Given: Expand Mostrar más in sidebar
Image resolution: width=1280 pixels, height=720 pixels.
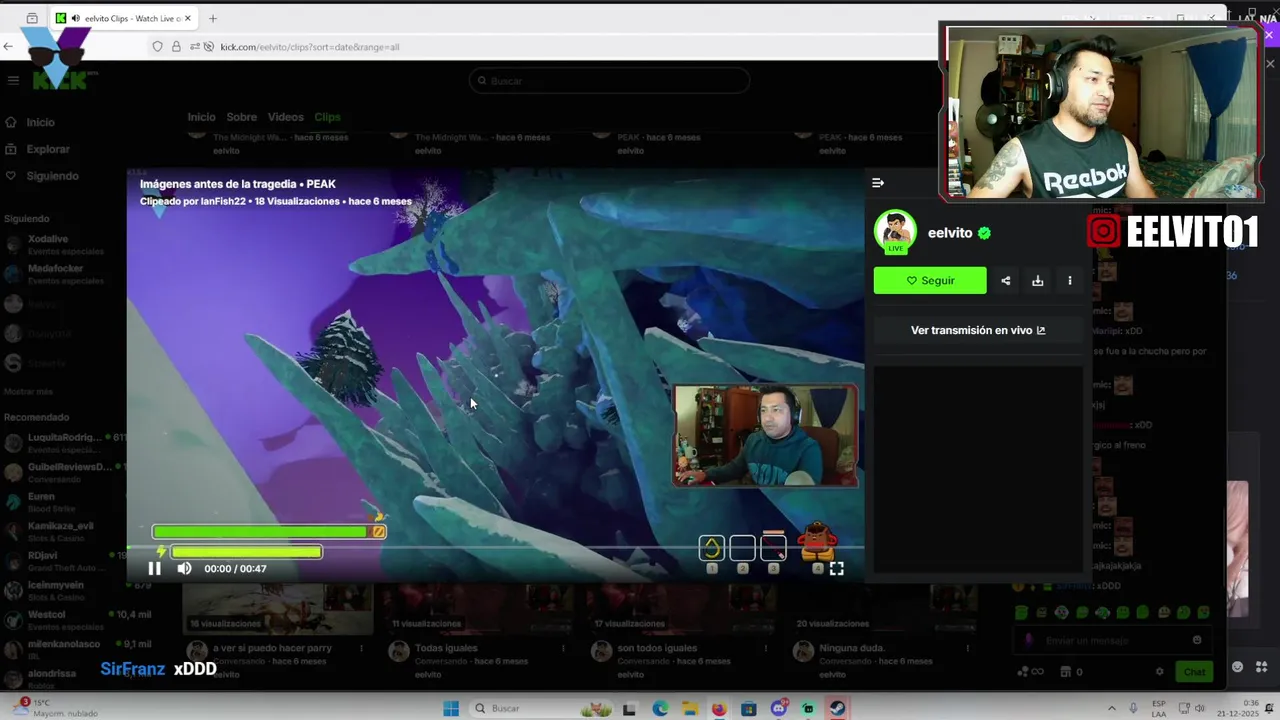Looking at the screenshot, I should (x=29, y=391).
